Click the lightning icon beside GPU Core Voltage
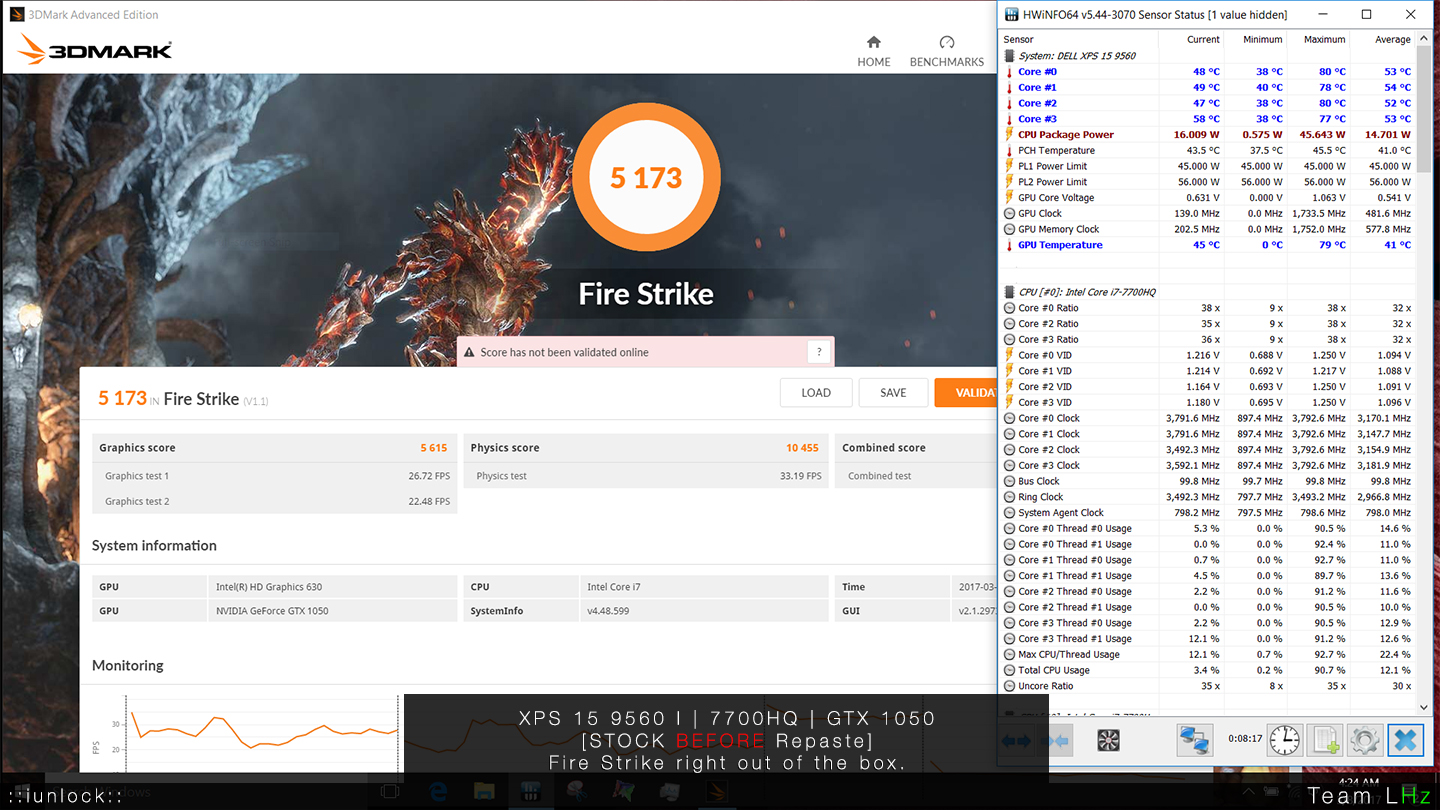This screenshot has width=1440, height=810. coord(1009,198)
